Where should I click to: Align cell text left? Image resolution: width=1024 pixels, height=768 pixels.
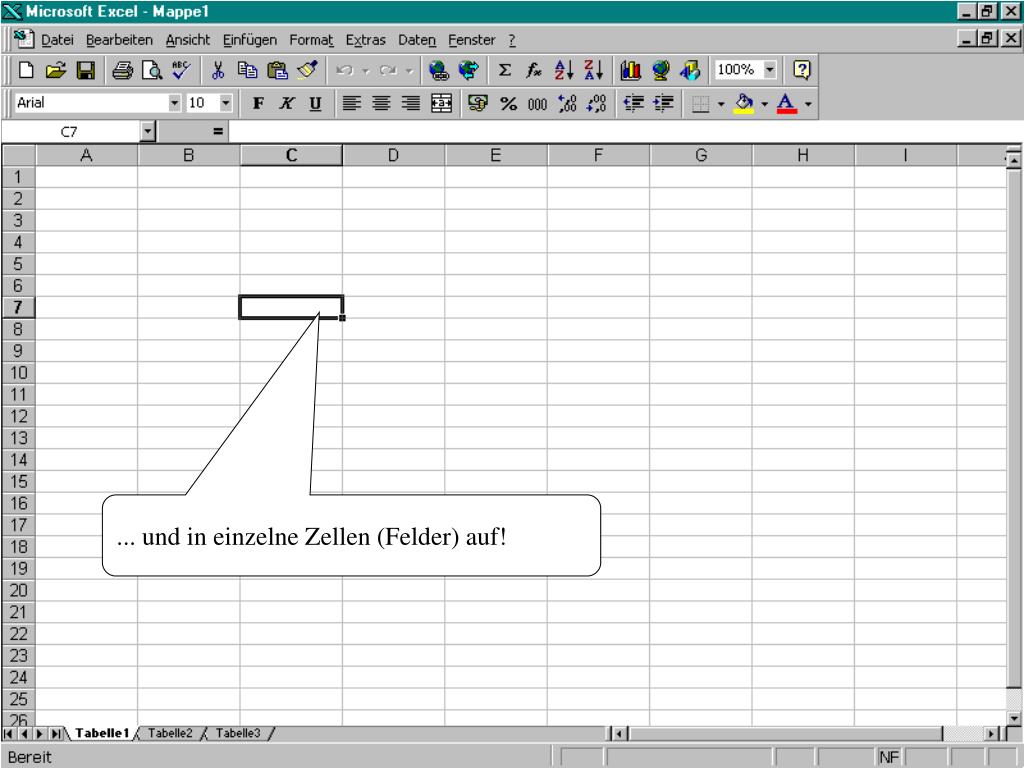point(352,103)
